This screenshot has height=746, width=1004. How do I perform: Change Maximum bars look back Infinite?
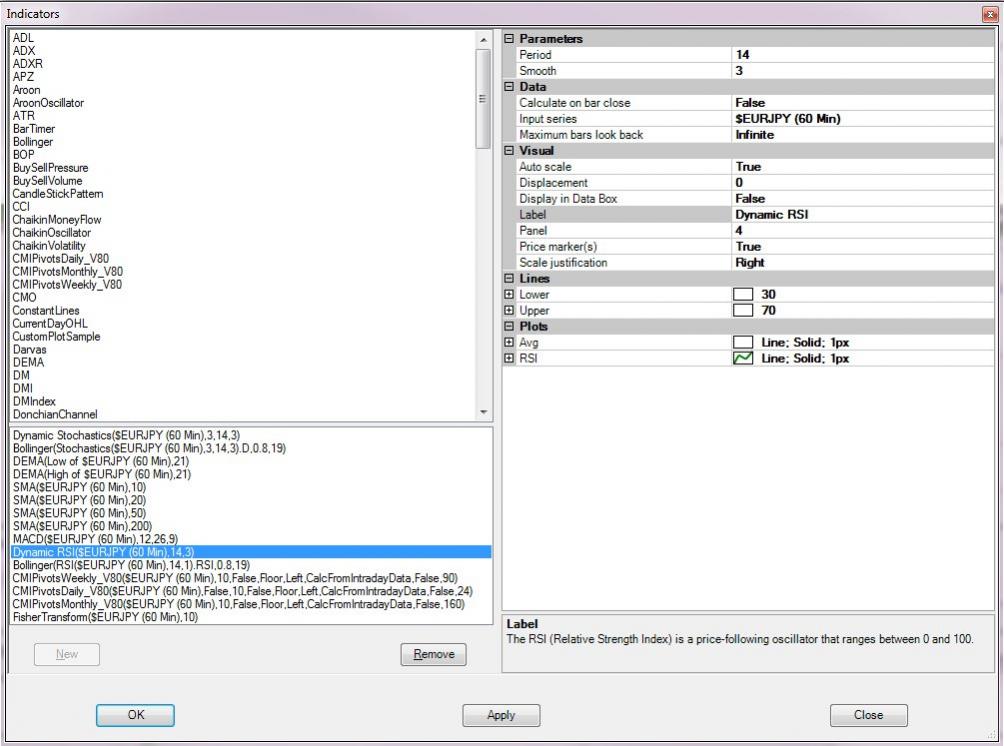862,134
